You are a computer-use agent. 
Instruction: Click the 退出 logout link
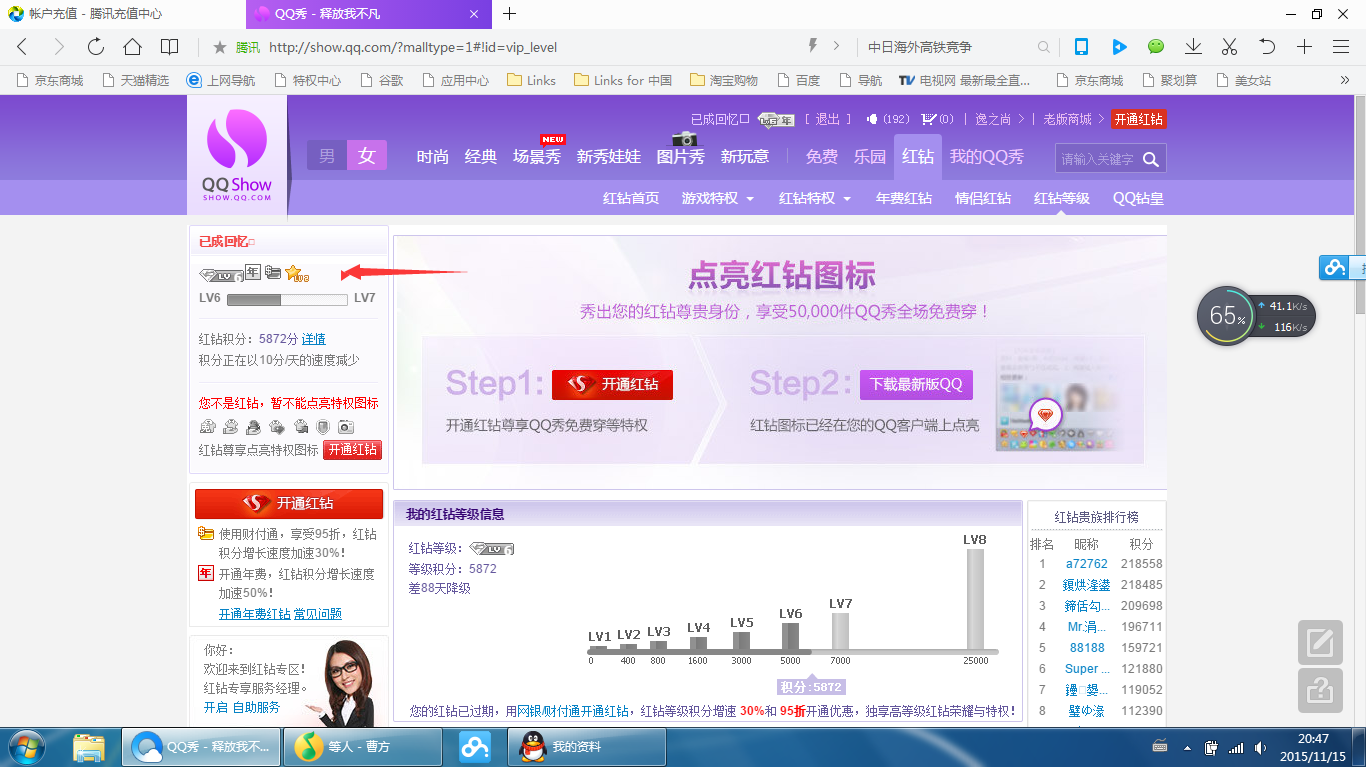click(827, 119)
